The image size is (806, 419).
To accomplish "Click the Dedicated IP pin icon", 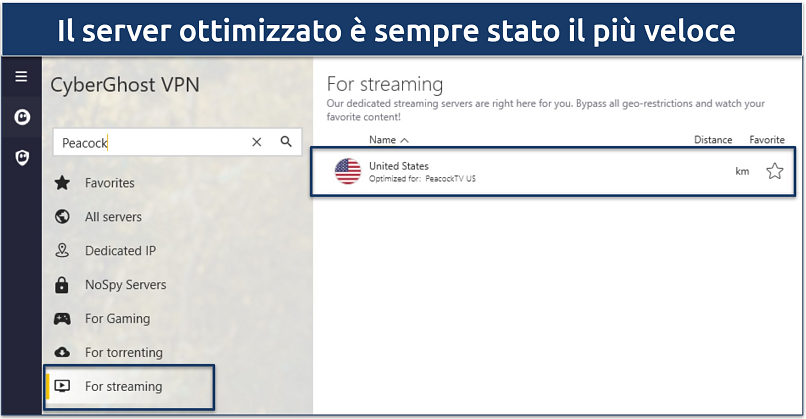I will 62,250.
